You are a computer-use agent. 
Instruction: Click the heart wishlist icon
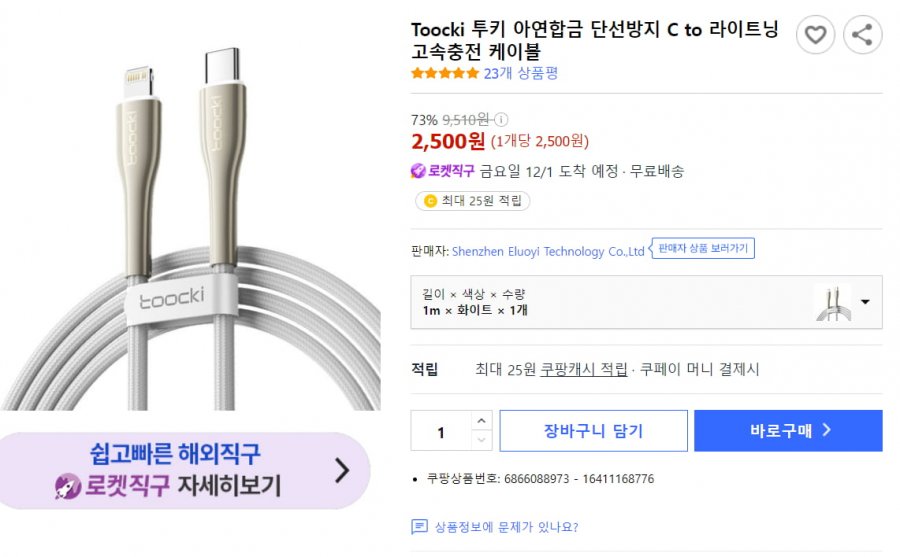pyautogui.click(x=815, y=35)
